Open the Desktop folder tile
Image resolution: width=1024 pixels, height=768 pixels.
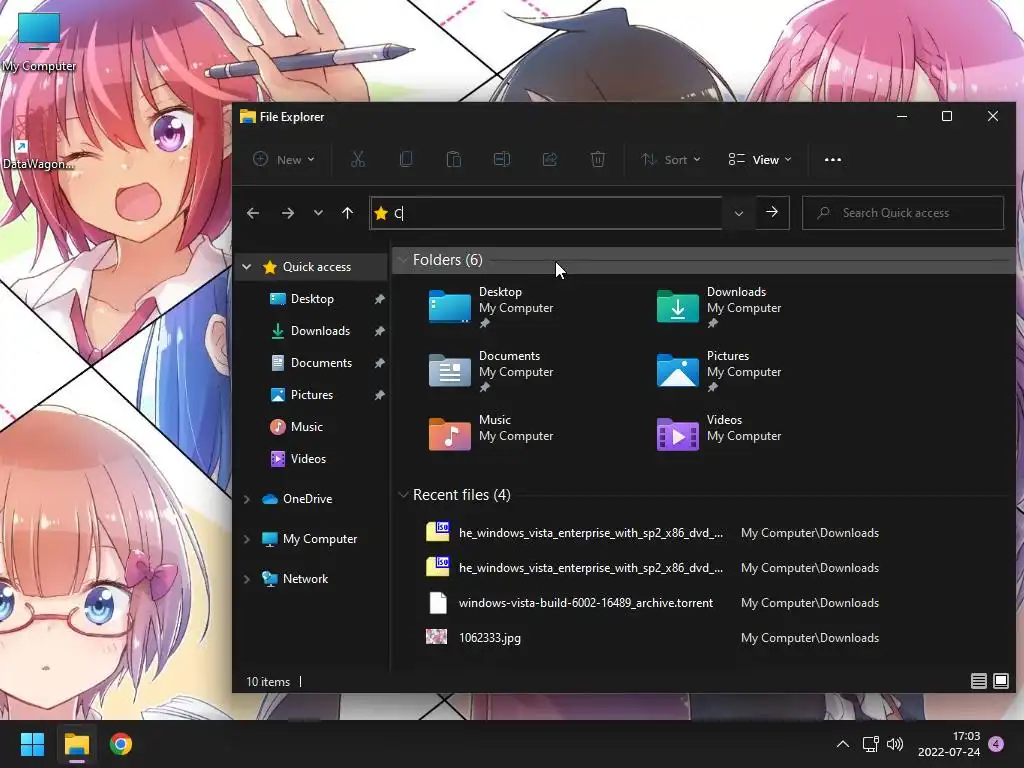491,306
